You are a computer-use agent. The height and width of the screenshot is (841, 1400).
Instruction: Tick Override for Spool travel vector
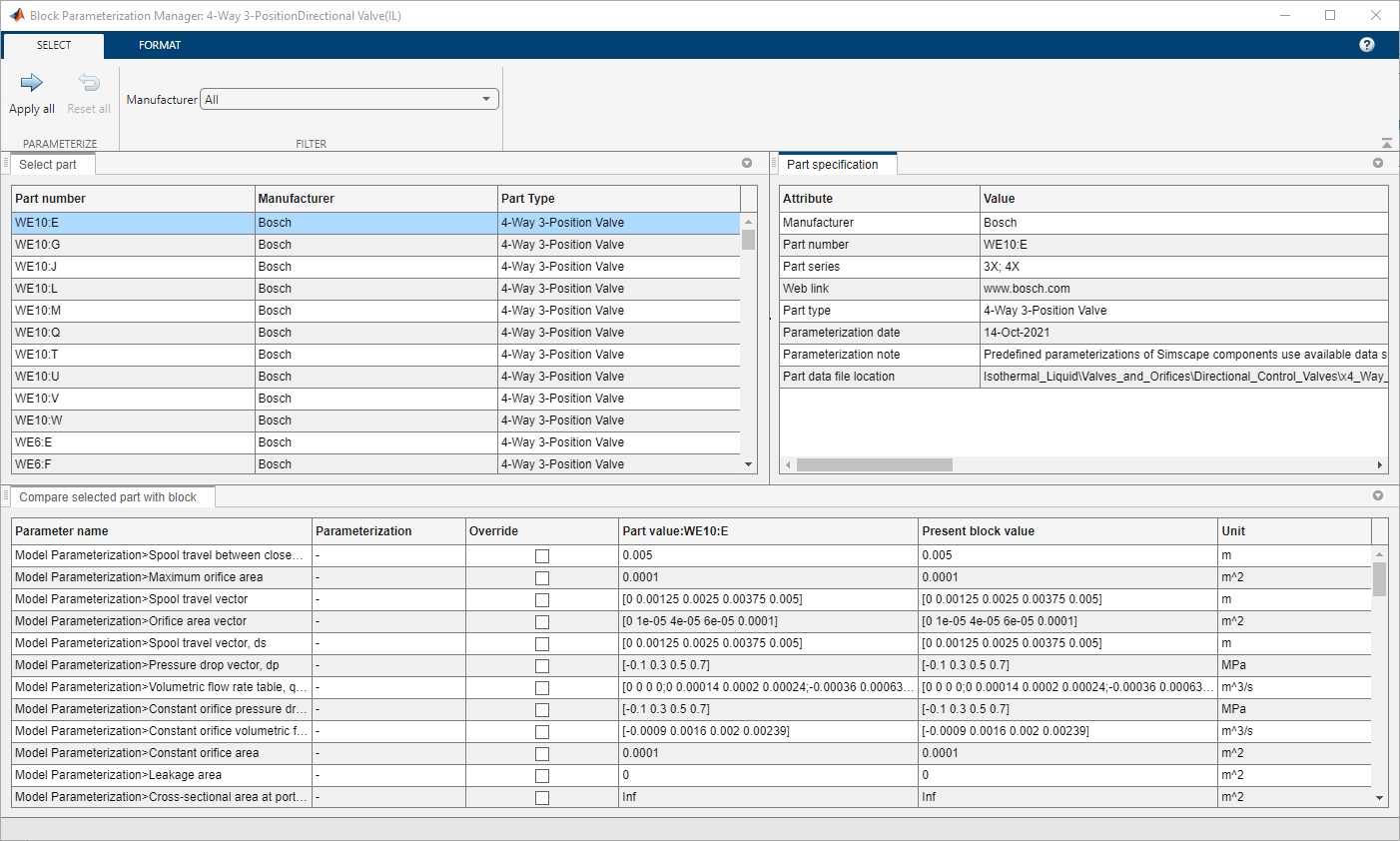[x=542, y=599]
